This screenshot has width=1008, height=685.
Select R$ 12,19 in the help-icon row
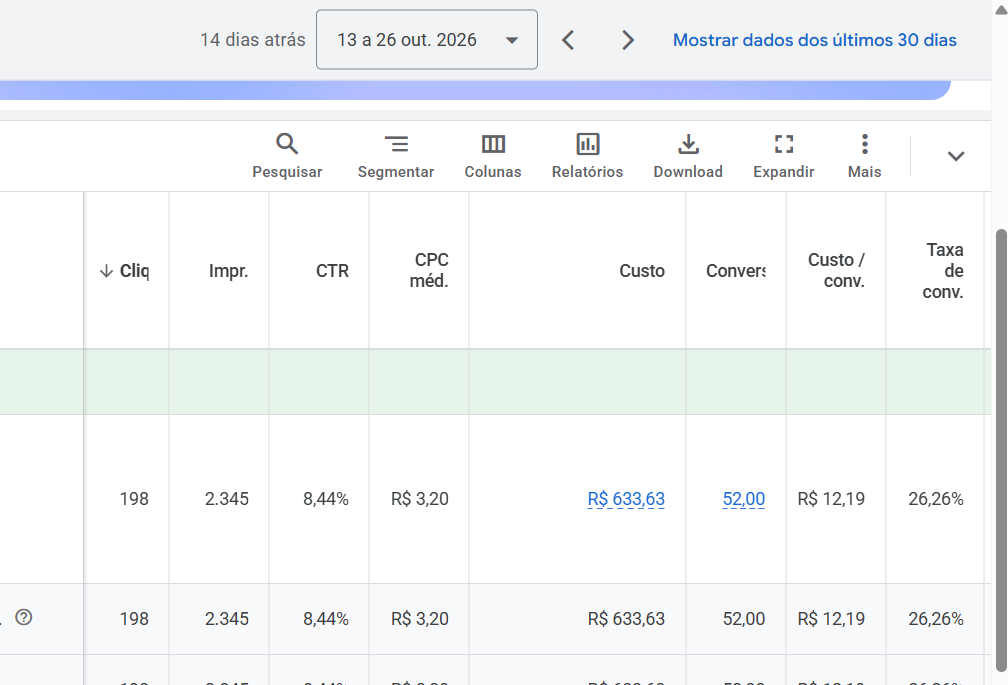click(831, 619)
